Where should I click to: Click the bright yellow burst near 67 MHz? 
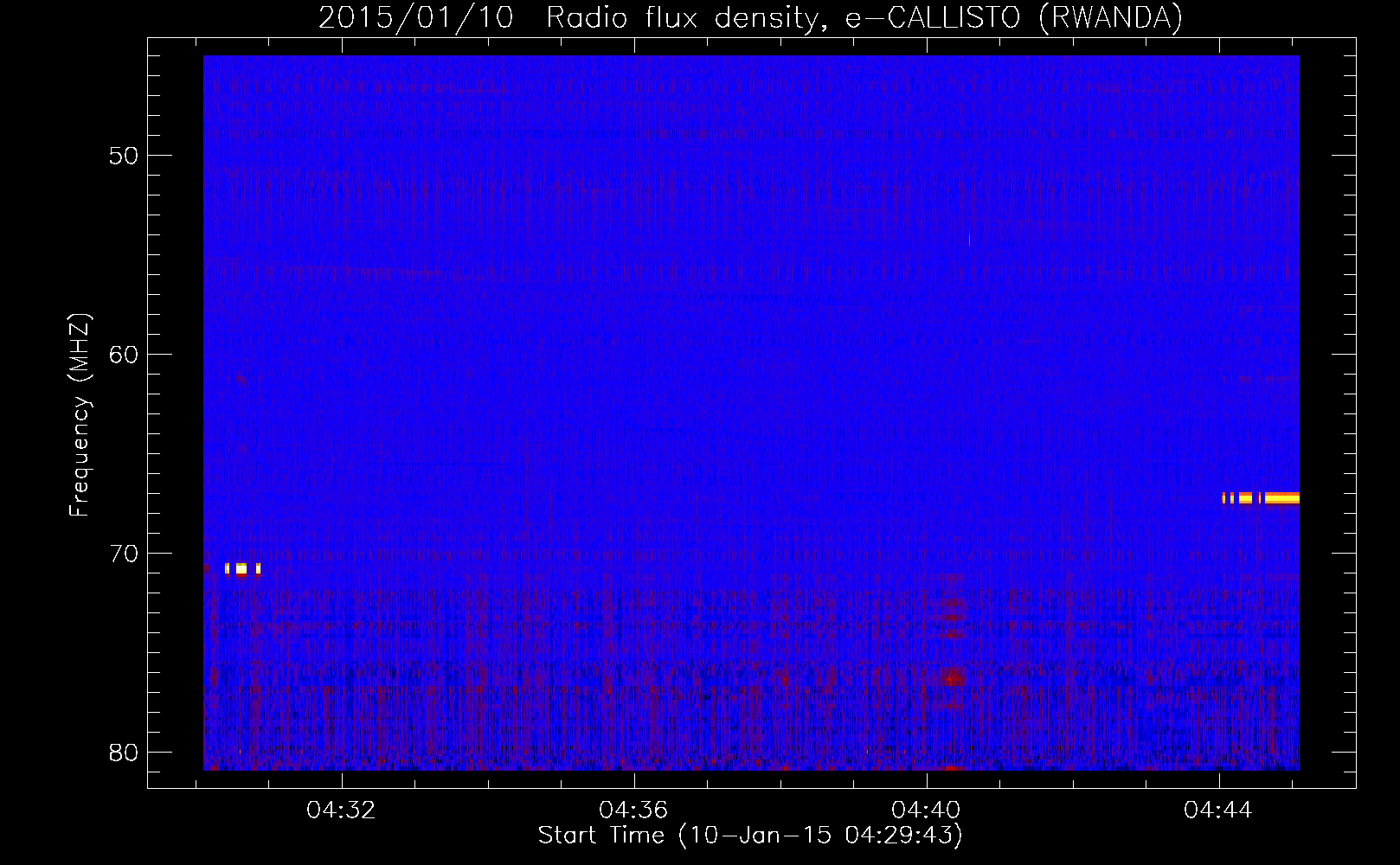(x=1261, y=498)
